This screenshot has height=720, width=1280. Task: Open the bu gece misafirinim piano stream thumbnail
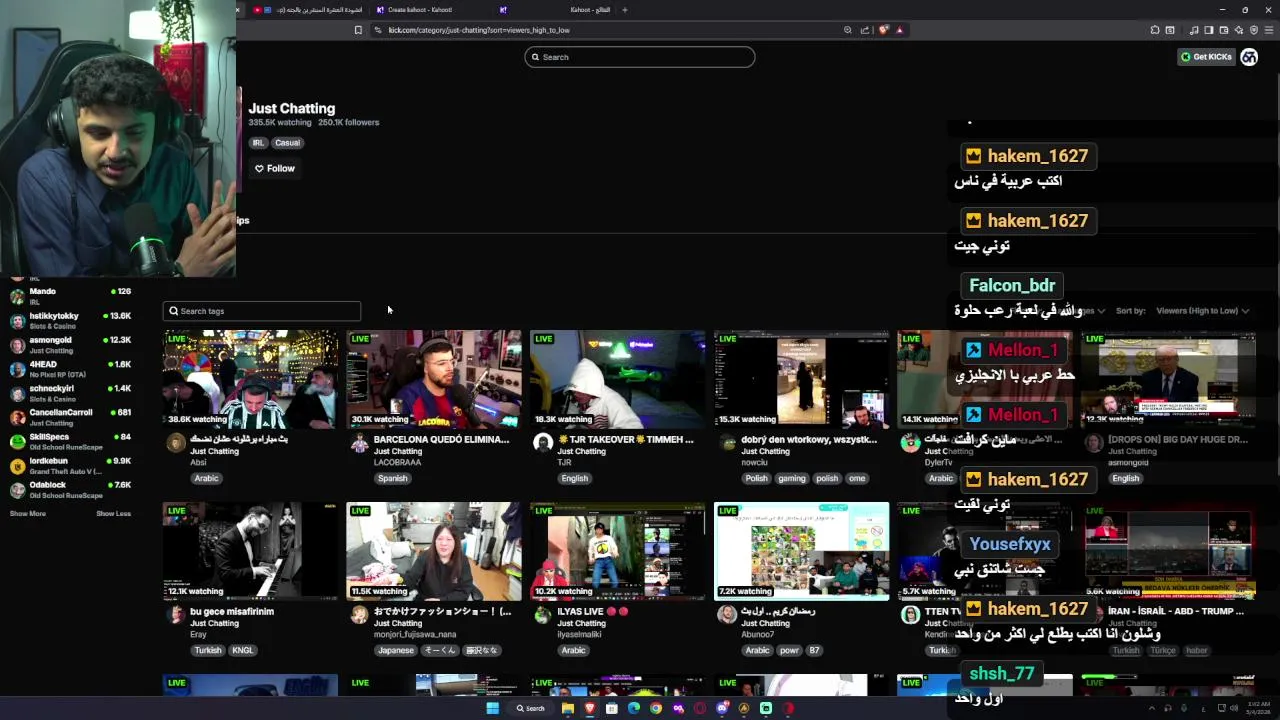250,551
